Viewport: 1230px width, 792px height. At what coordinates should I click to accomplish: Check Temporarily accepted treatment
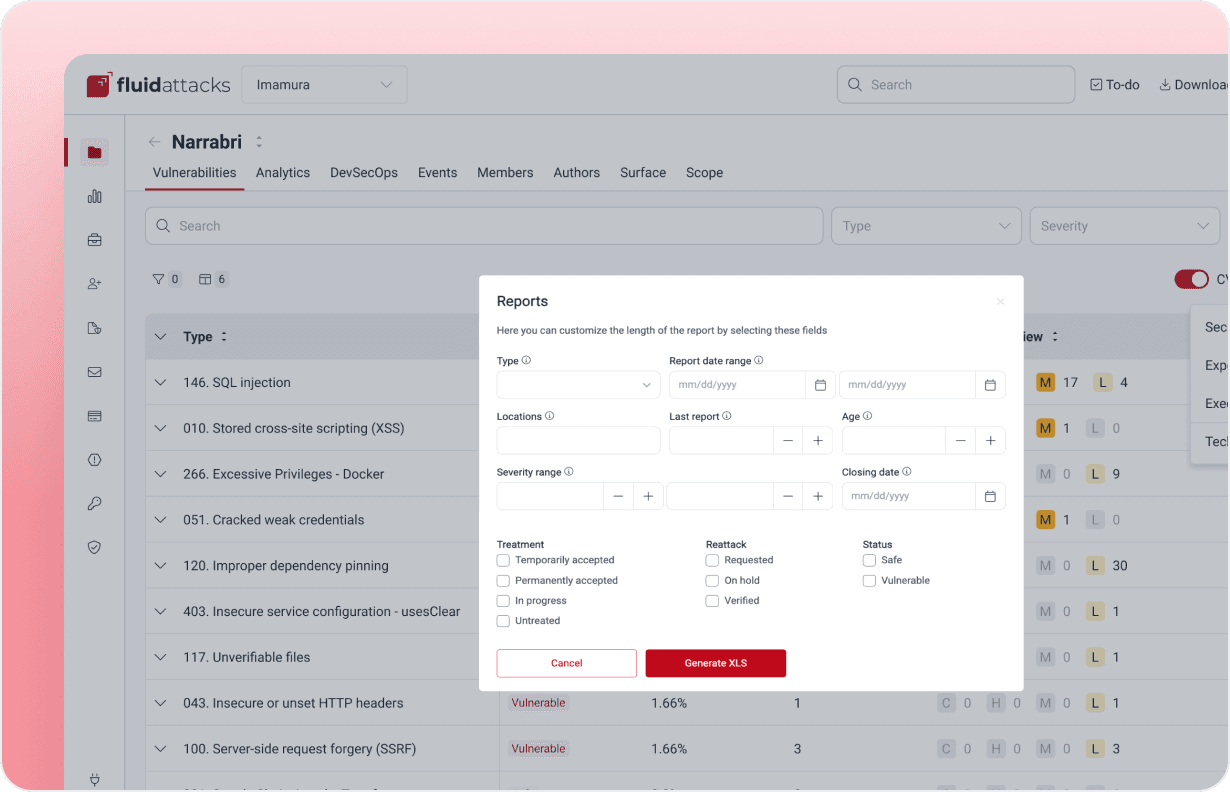pyautogui.click(x=504, y=560)
